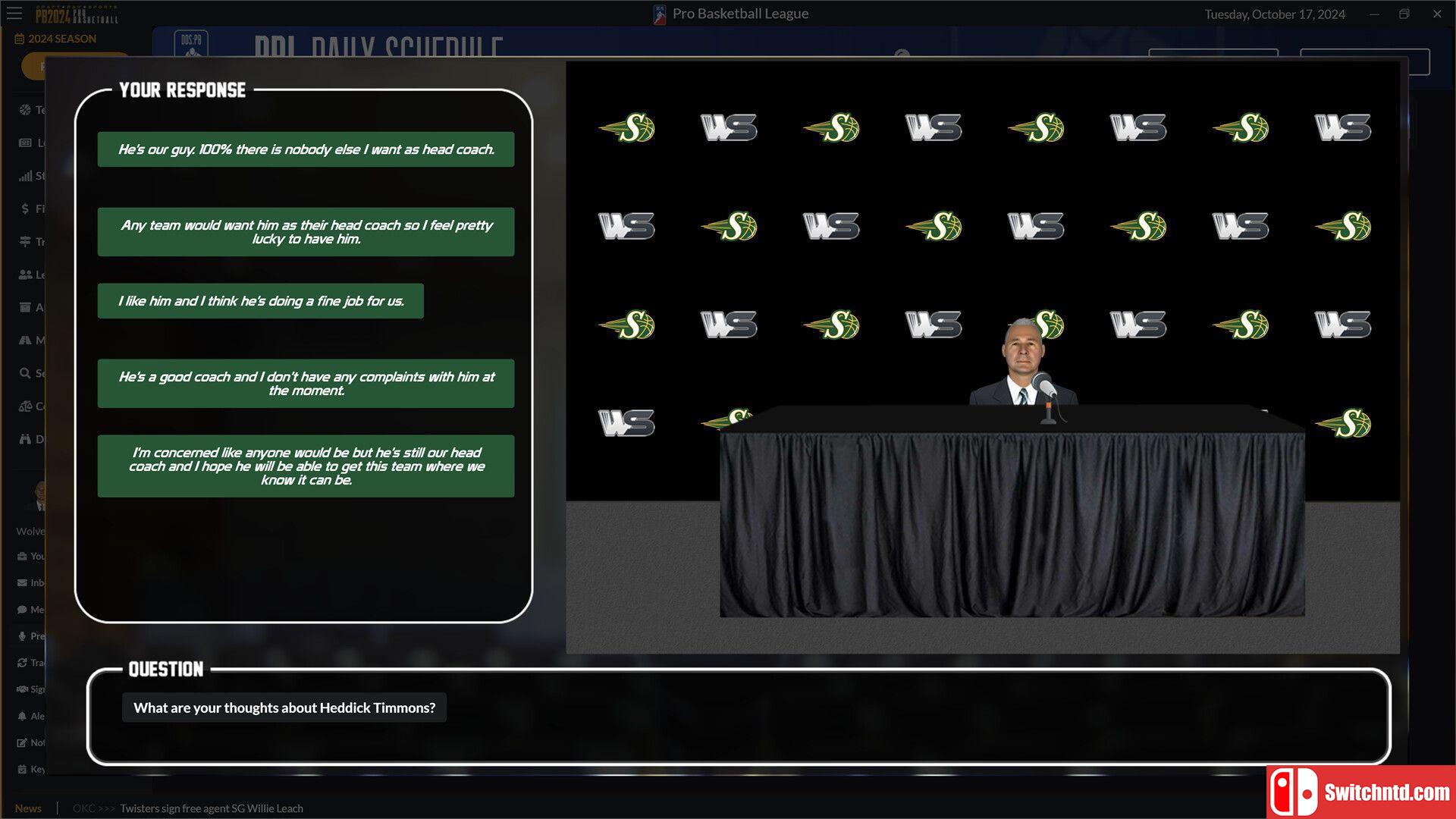Open the speech bubble messages icon
This screenshot has height=819, width=1456.
[22, 610]
